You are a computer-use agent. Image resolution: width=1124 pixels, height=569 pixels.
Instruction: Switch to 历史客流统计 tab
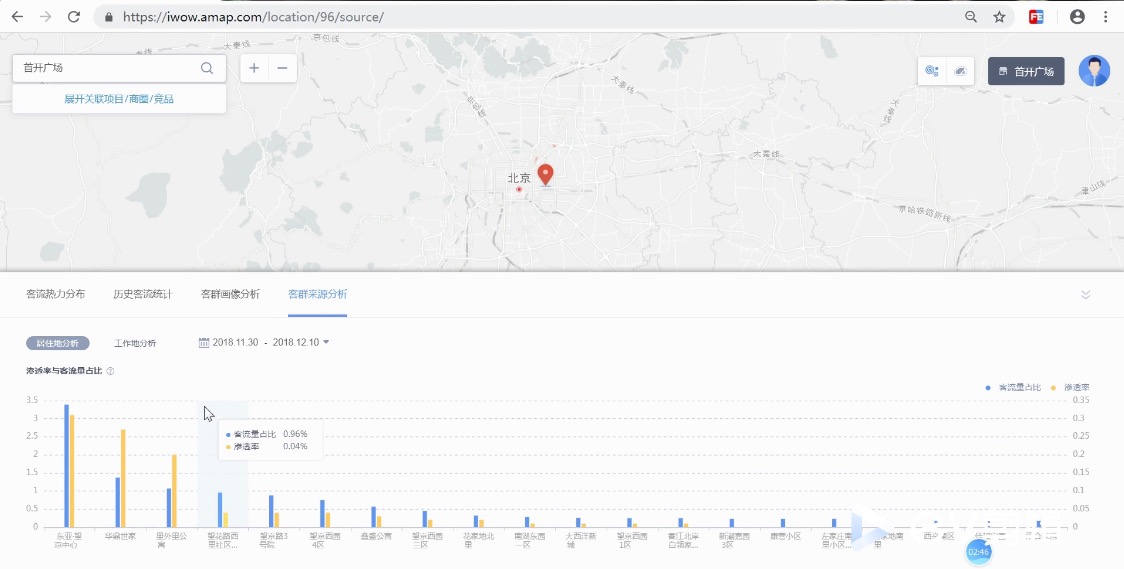coord(143,294)
